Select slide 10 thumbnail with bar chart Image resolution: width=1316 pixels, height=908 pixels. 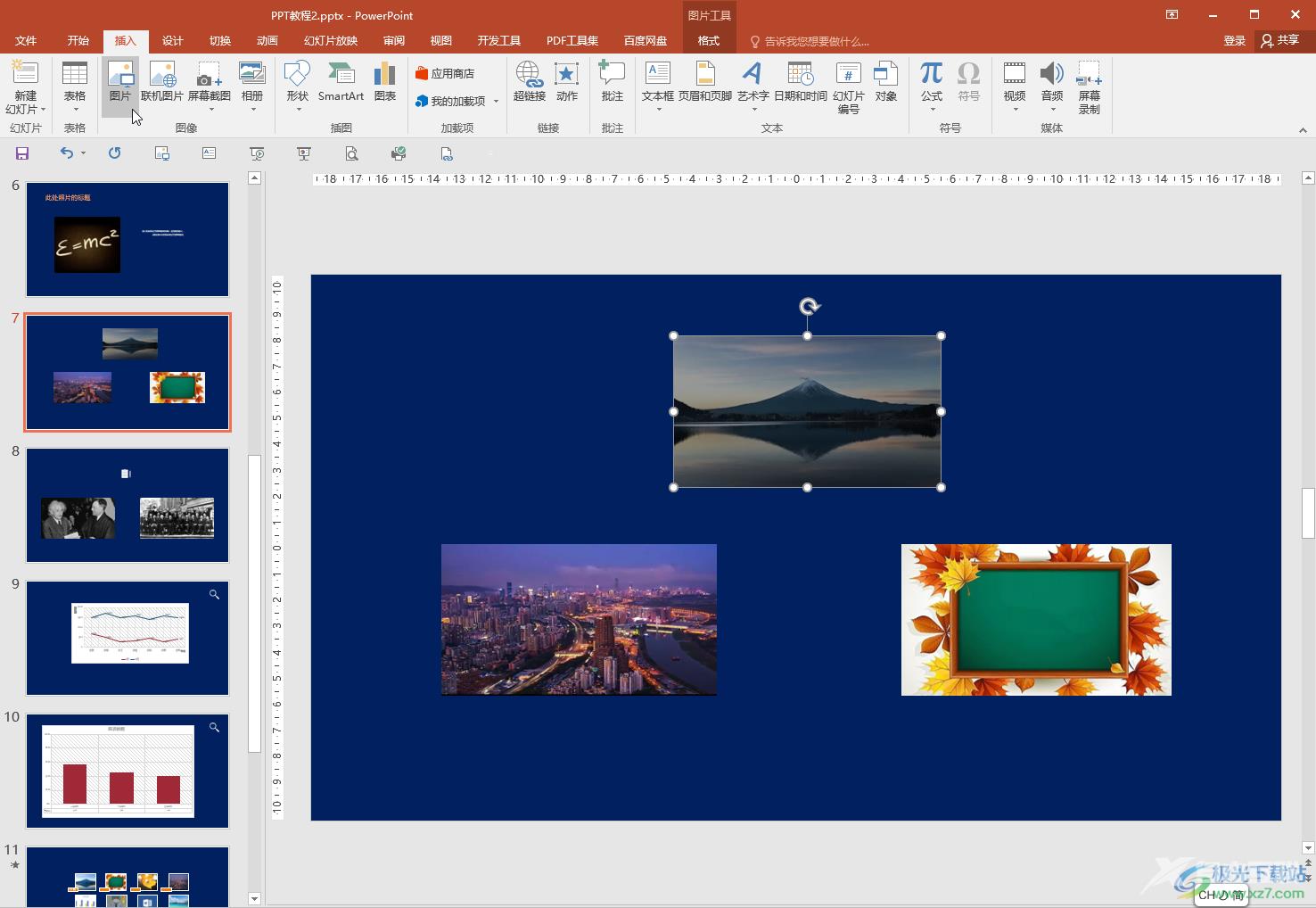127,771
